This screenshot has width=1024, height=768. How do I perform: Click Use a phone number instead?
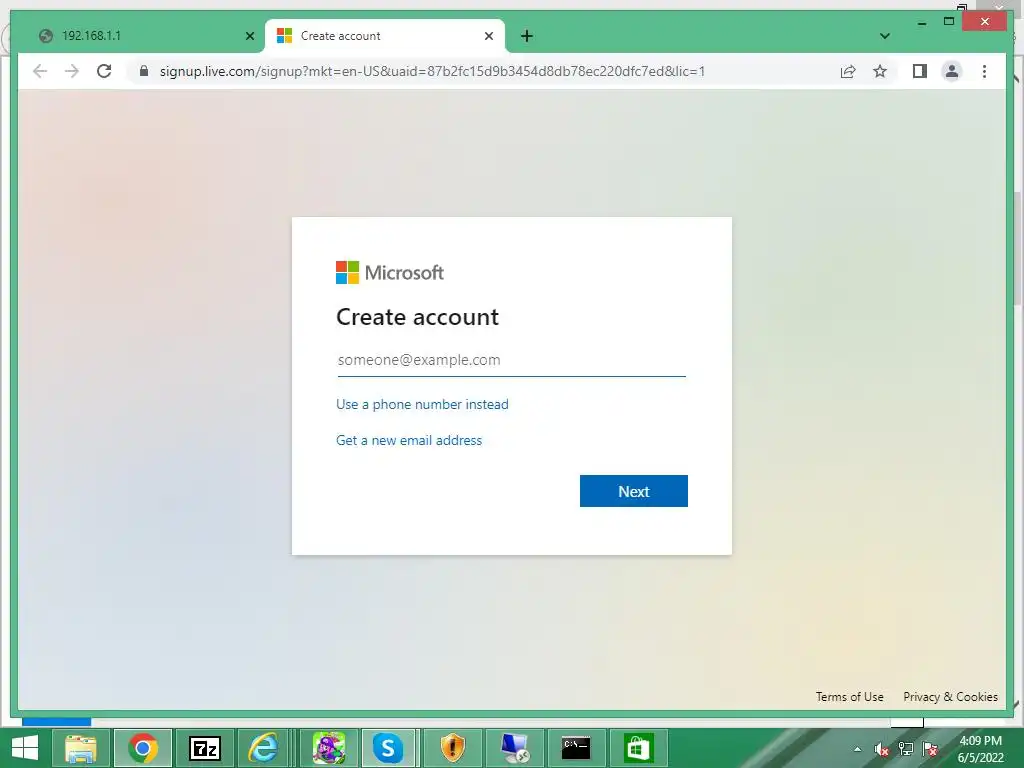(x=422, y=404)
